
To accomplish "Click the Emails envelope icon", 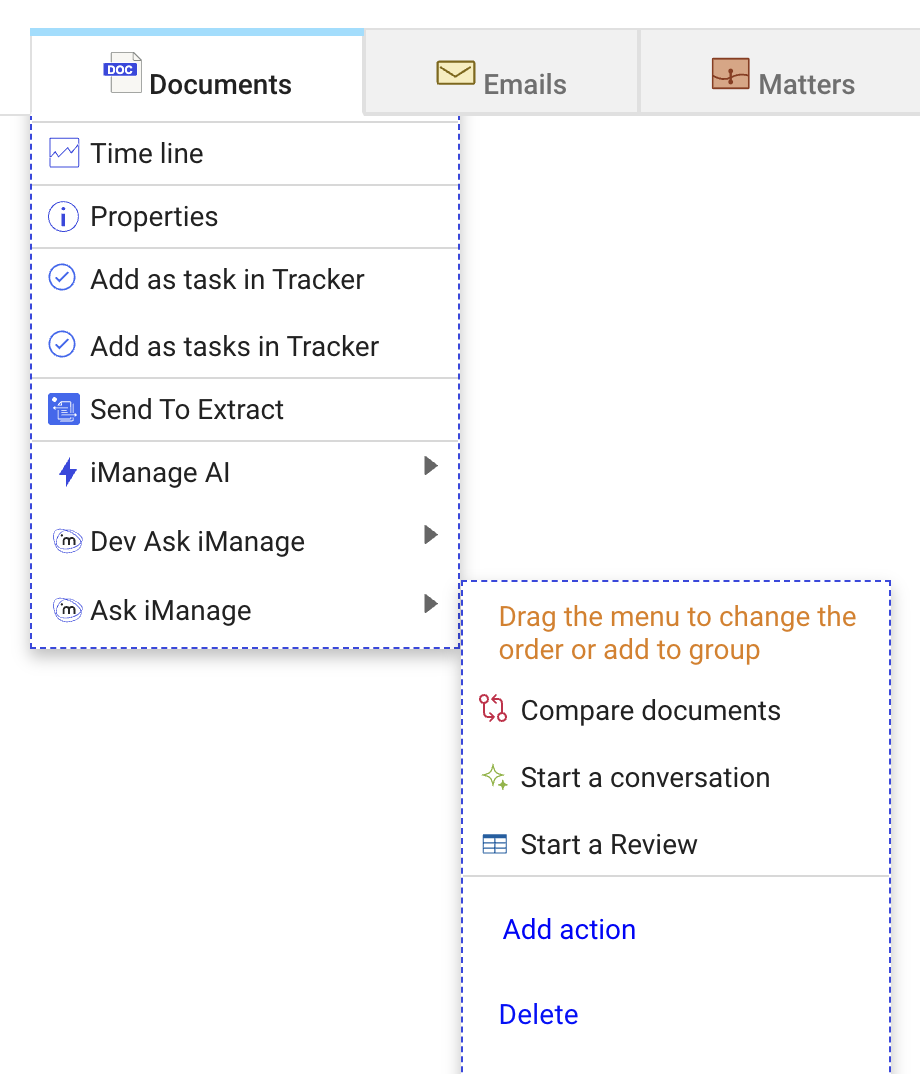I will point(456,72).
